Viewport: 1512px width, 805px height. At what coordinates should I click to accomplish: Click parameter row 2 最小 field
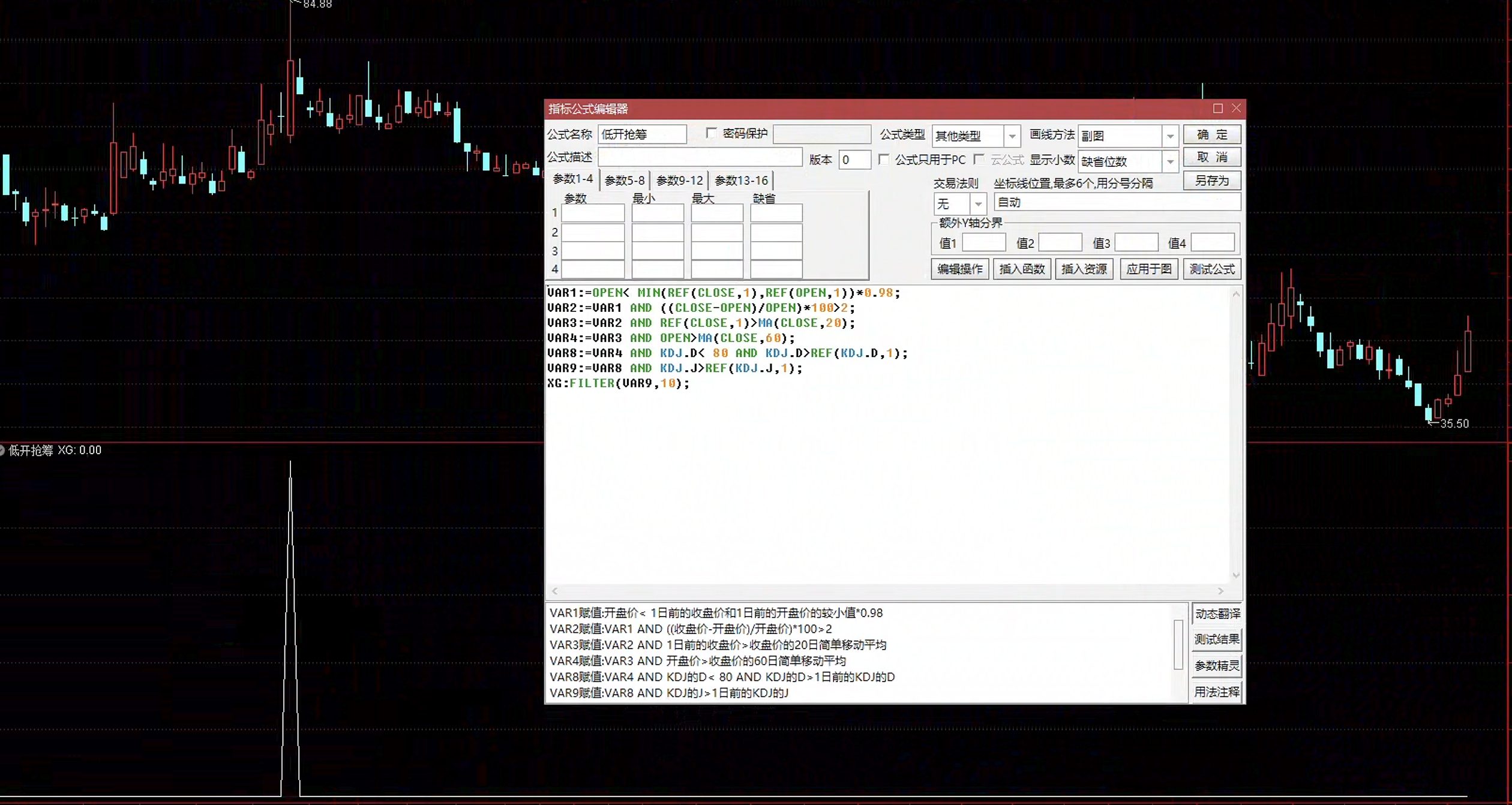(x=658, y=232)
